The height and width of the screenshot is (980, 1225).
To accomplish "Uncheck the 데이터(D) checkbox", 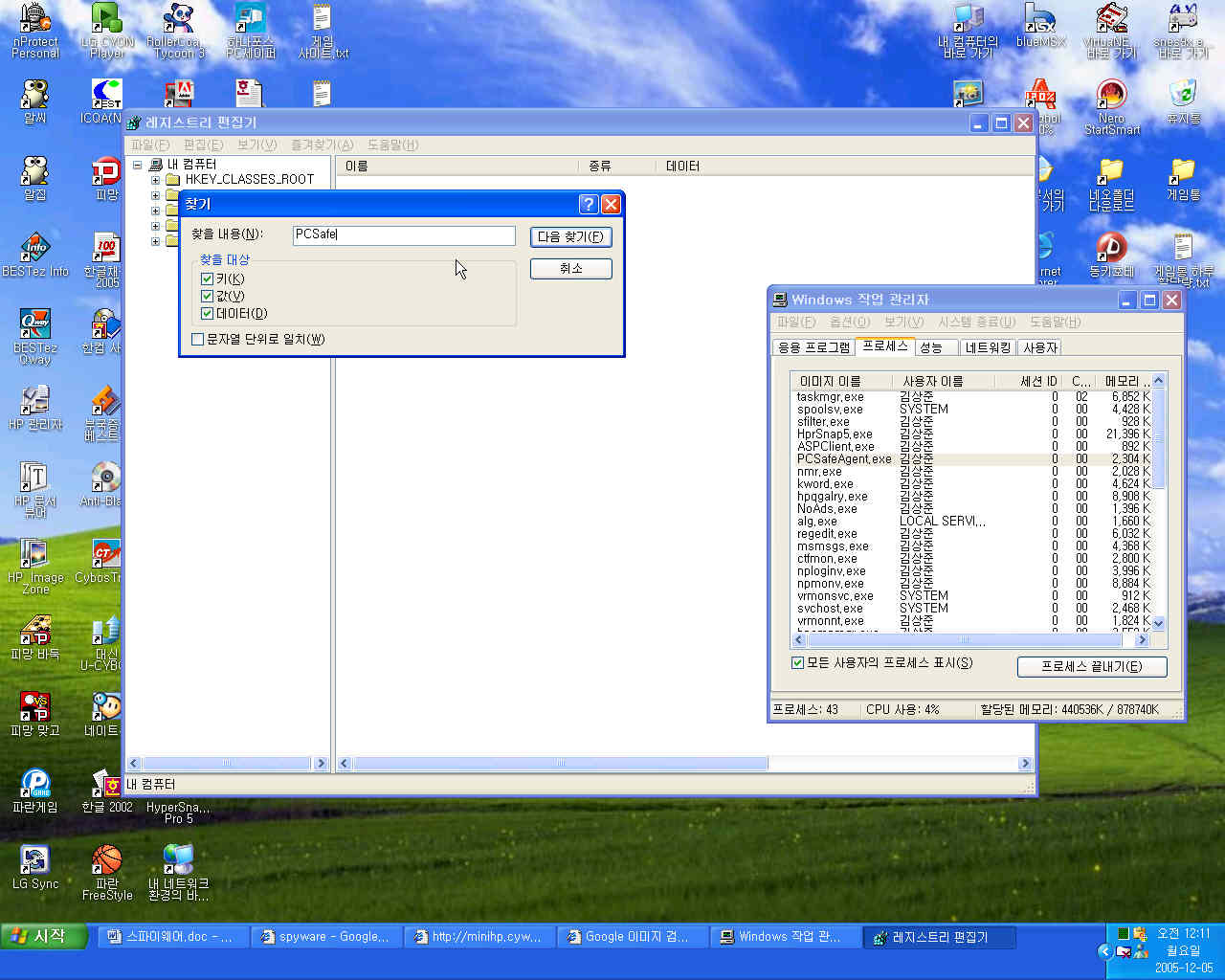I will (x=207, y=314).
